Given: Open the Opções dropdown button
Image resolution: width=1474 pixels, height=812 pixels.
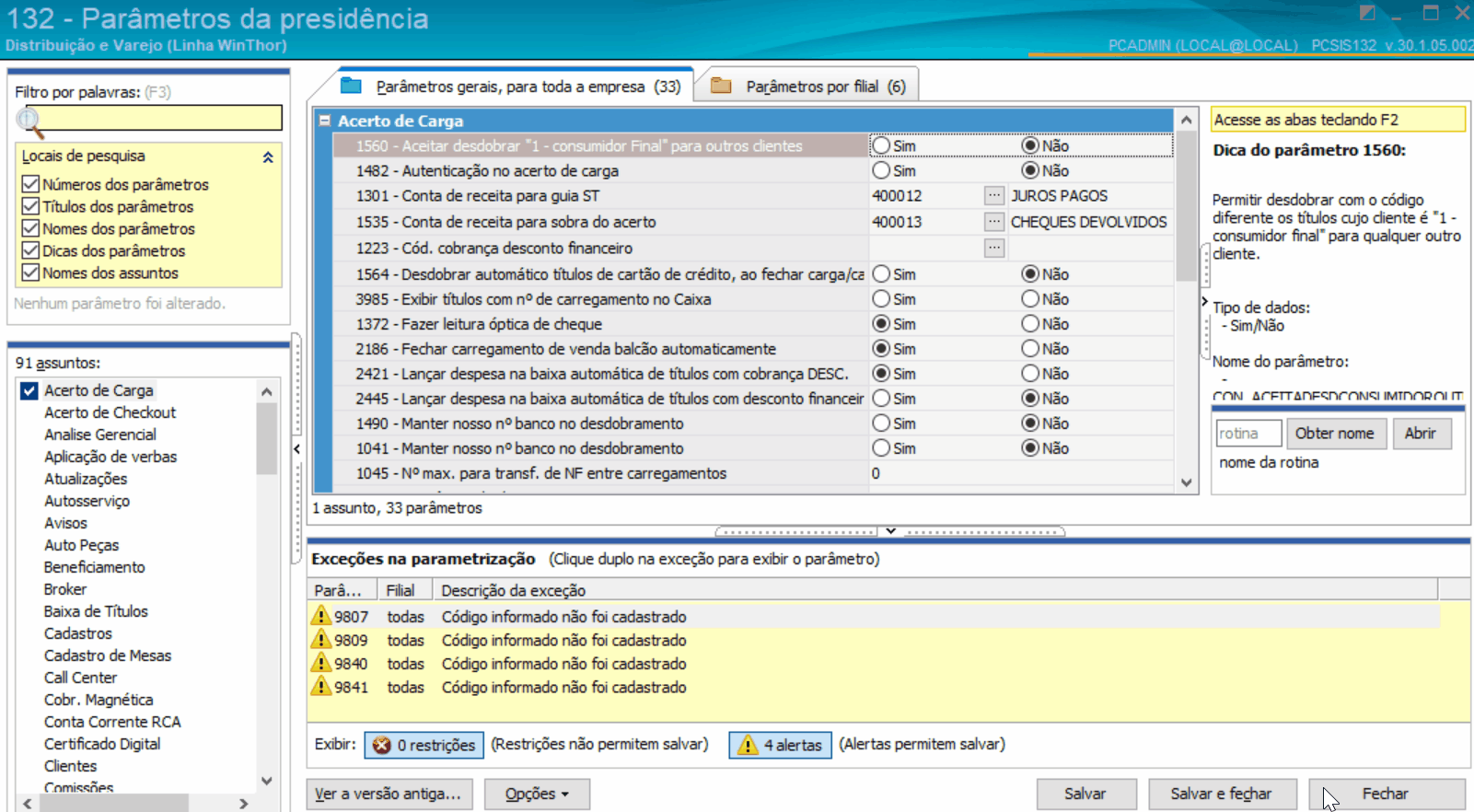Looking at the screenshot, I should [x=537, y=794].
